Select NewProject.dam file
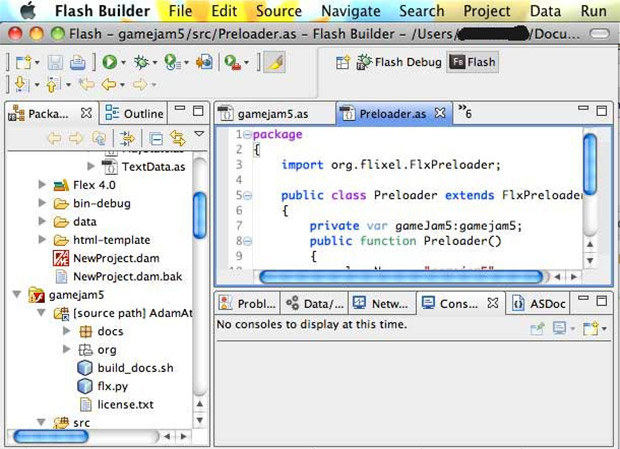 point(106,258)
